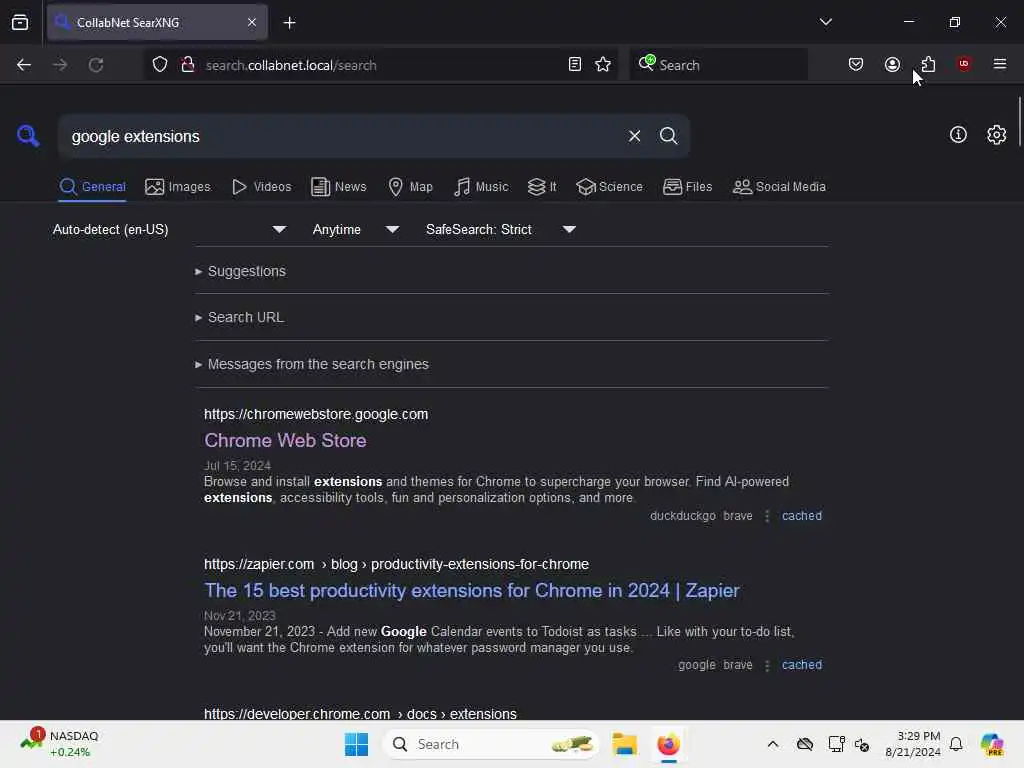Switch to the Map category tab
This screenshot has width=1024, height=768.
click(410, 187)
